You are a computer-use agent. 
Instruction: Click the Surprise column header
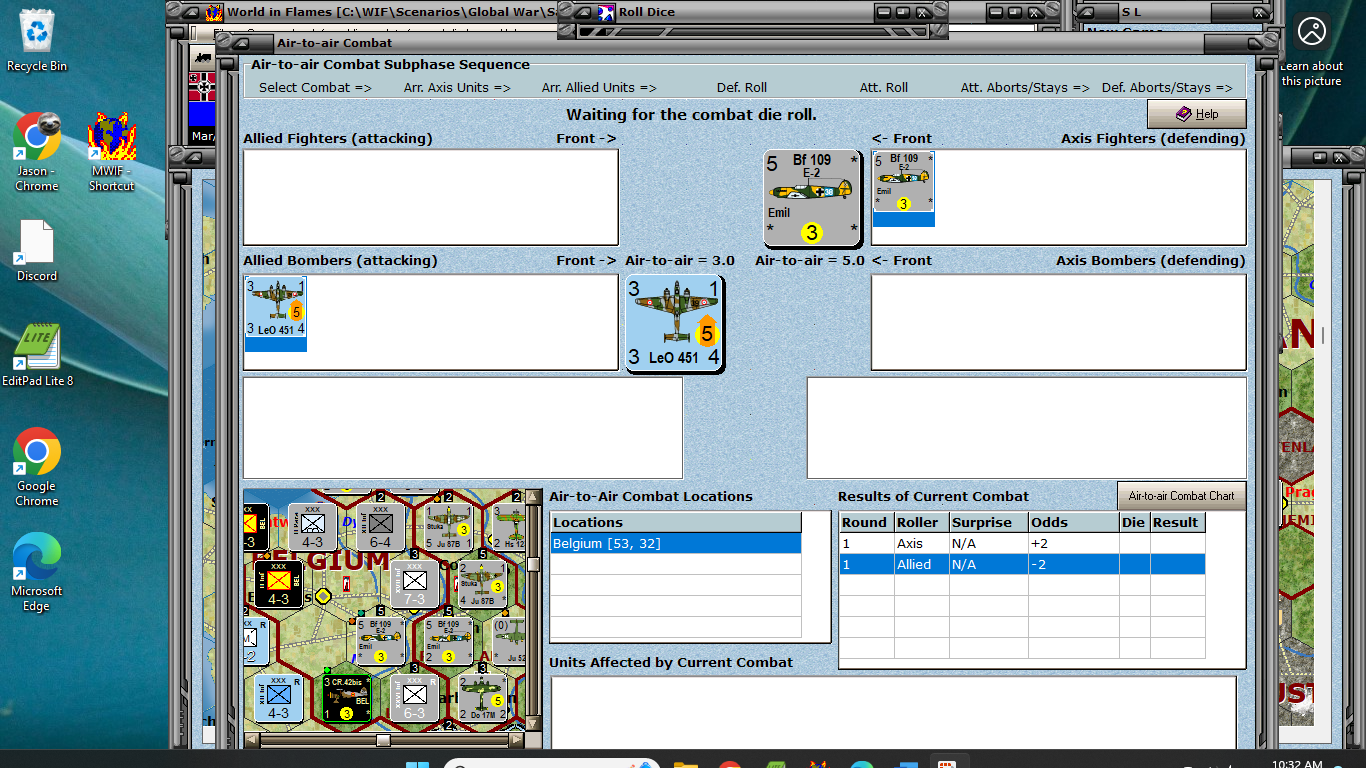click(988, 522)
